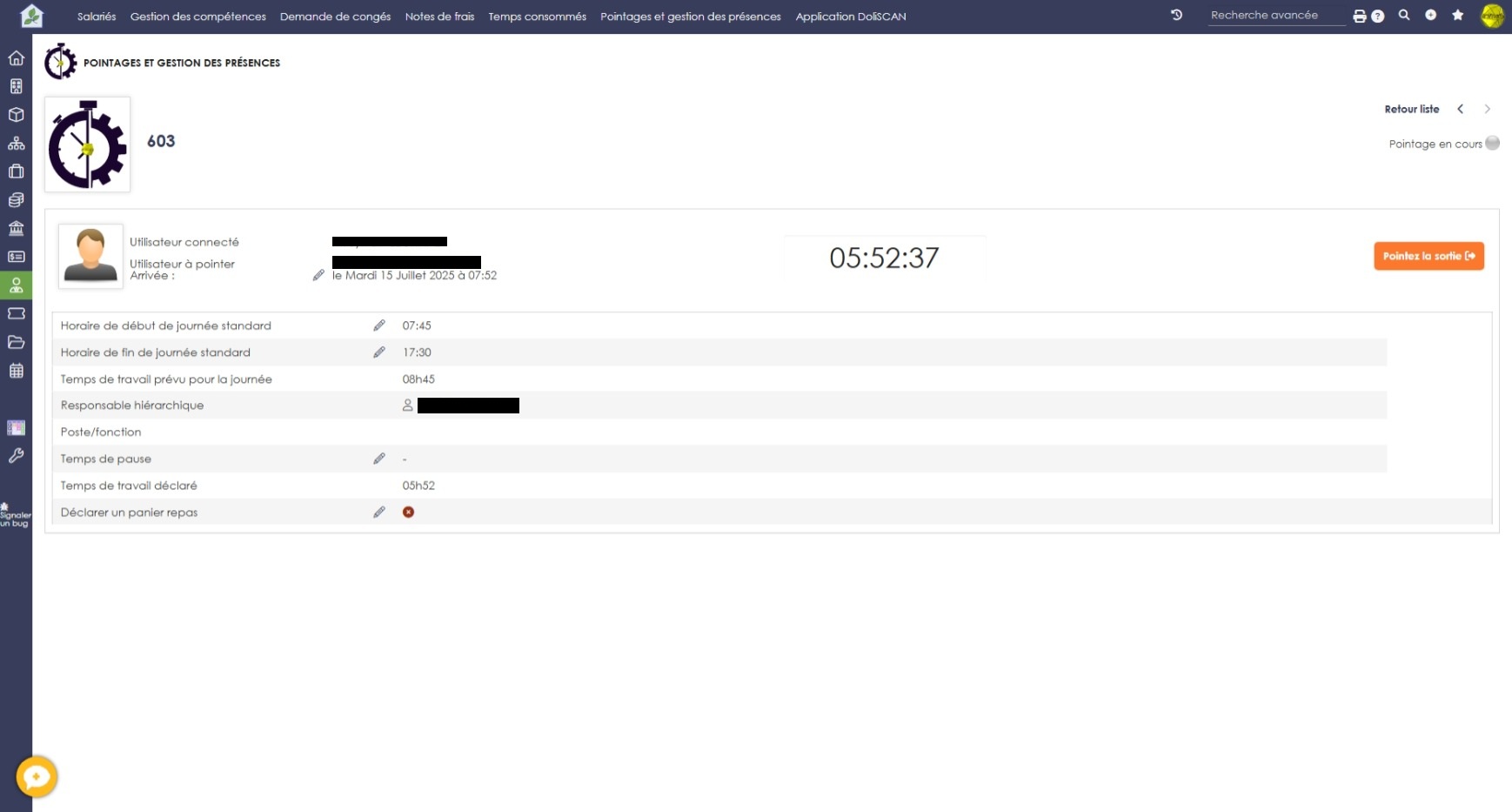Click the record reference 603
Screen dimensions: 1512x812
point(161,141)
